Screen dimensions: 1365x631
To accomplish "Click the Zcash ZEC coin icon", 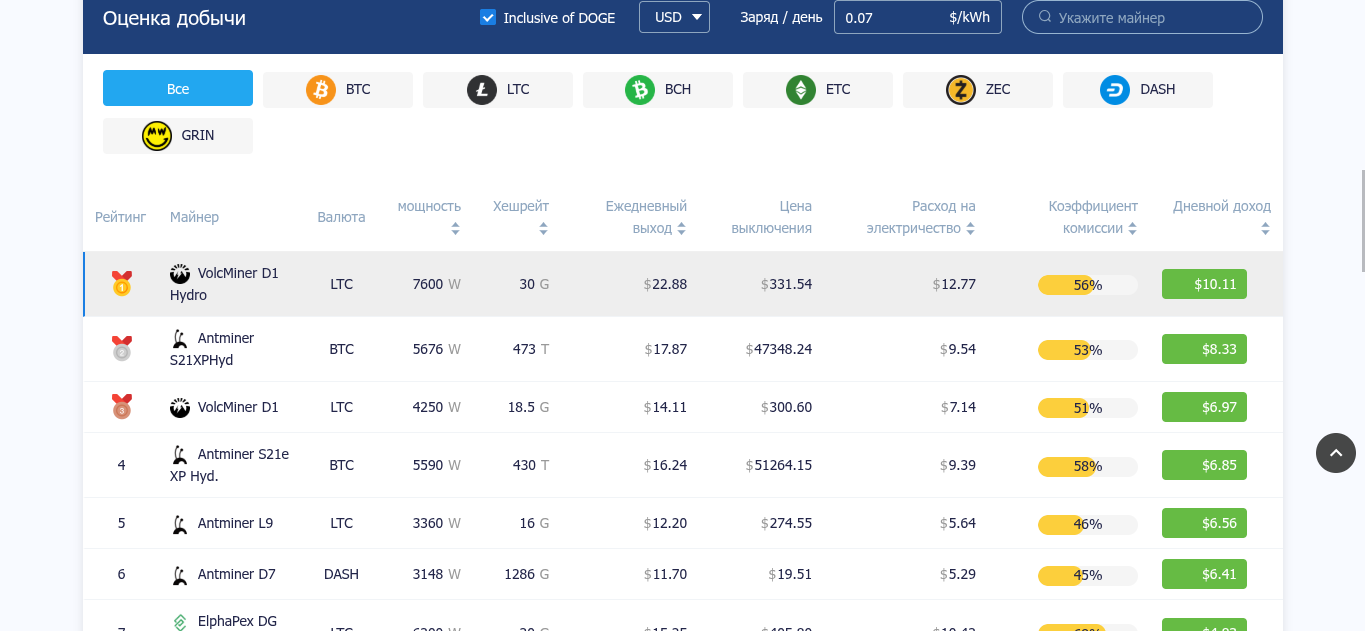I will [961, 90].
